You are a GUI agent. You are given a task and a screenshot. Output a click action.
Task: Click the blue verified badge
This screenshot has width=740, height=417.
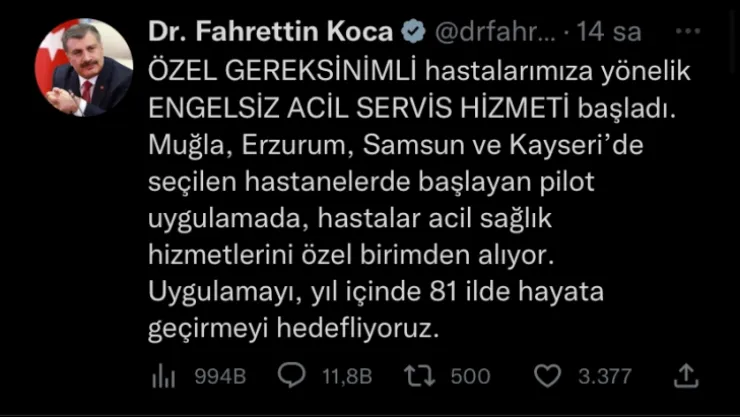(413, 32)
